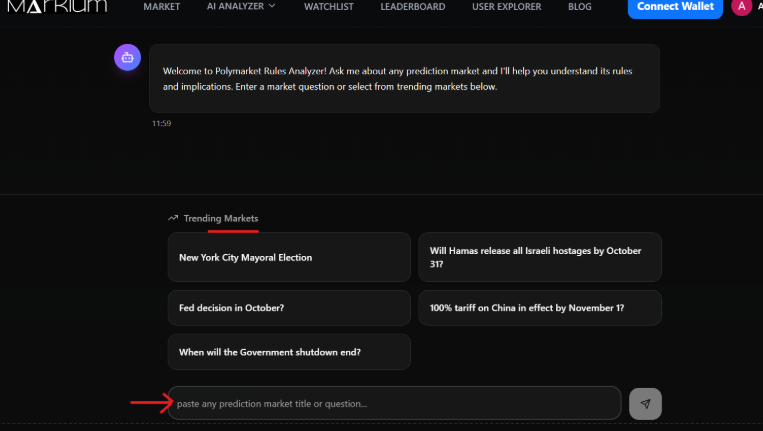This screenshot has width=763, height=431.
Task: Choose the Hamas release Israeli hostages market
Action: (540, 257)
